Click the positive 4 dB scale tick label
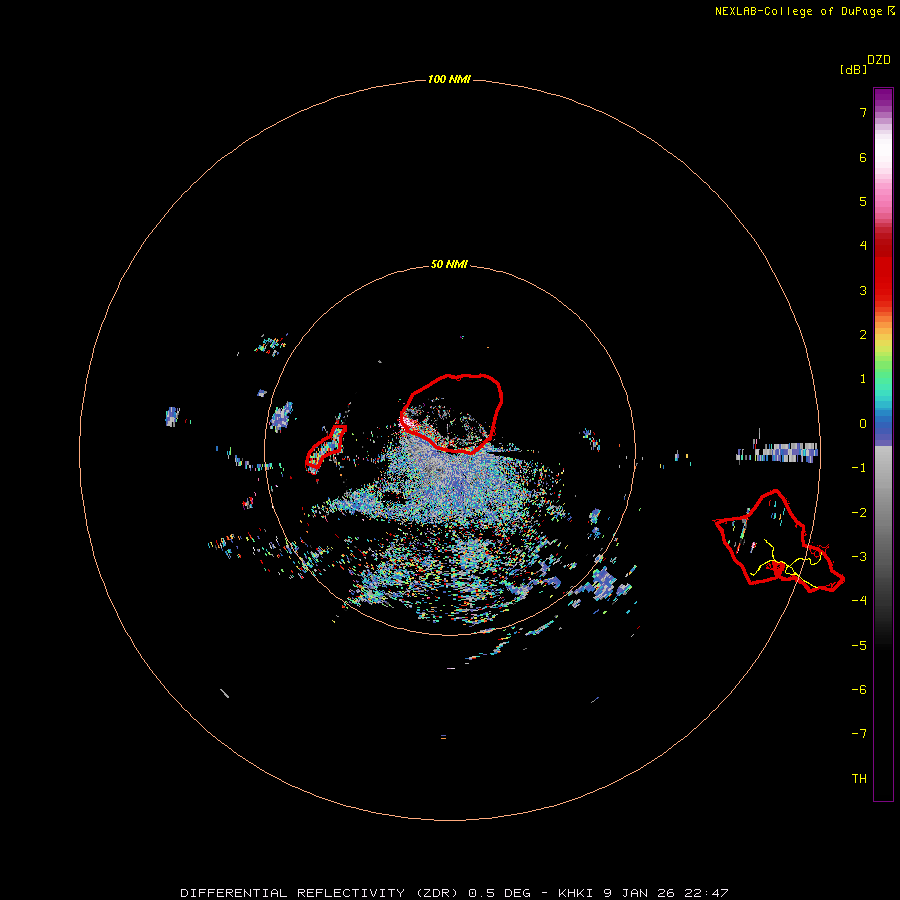The image size is (900, 900). coord(863,246)
